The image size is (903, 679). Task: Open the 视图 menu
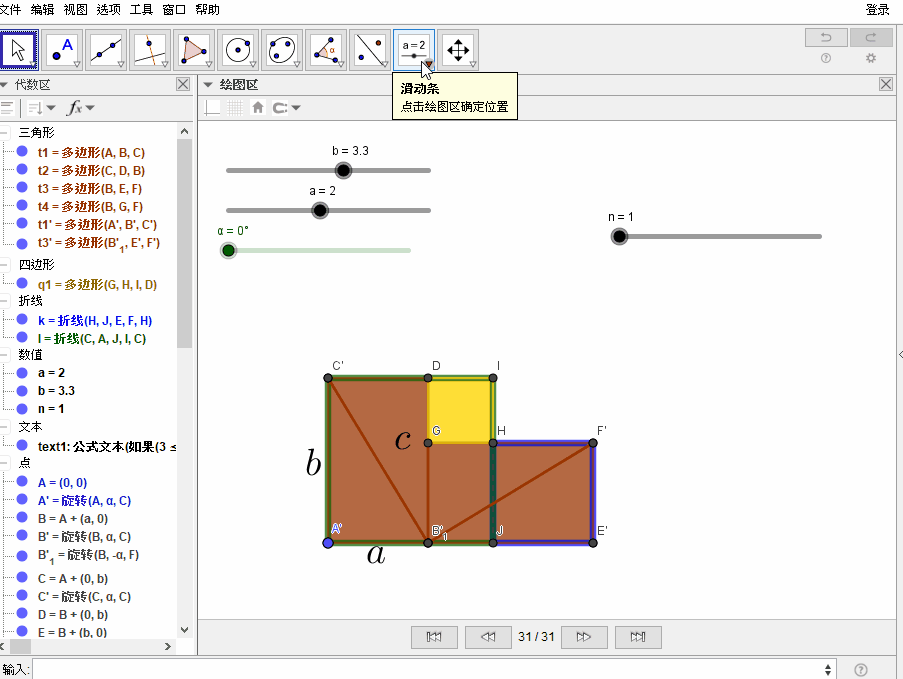75,9
